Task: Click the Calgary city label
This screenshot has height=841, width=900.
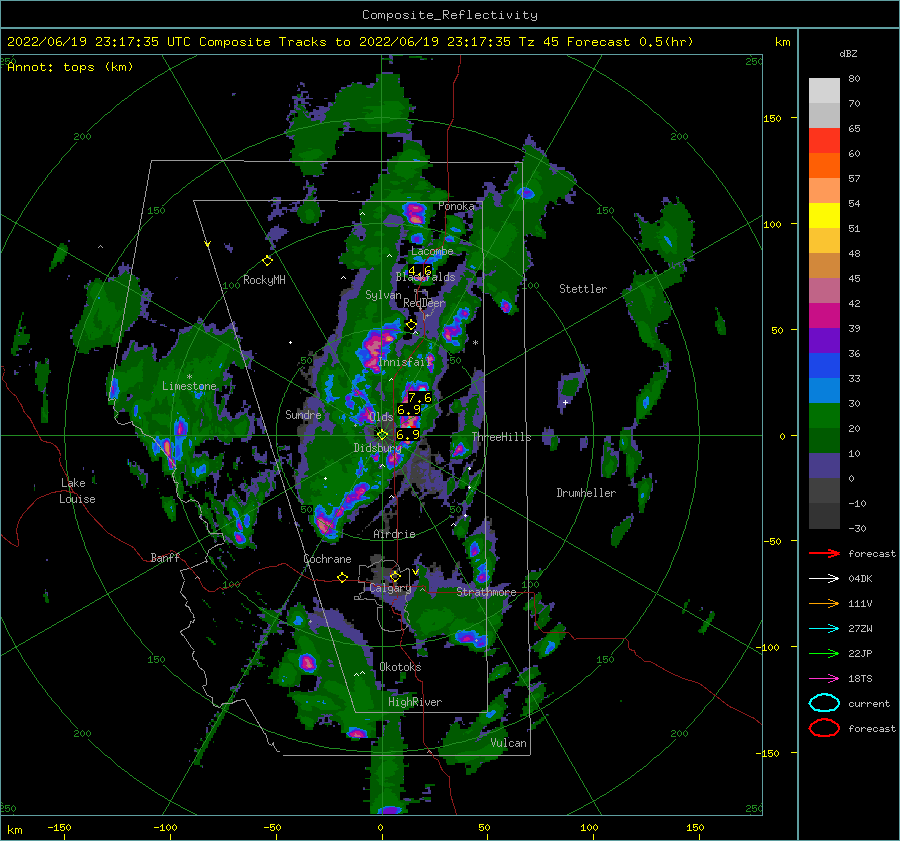Action: pos(390,588)
